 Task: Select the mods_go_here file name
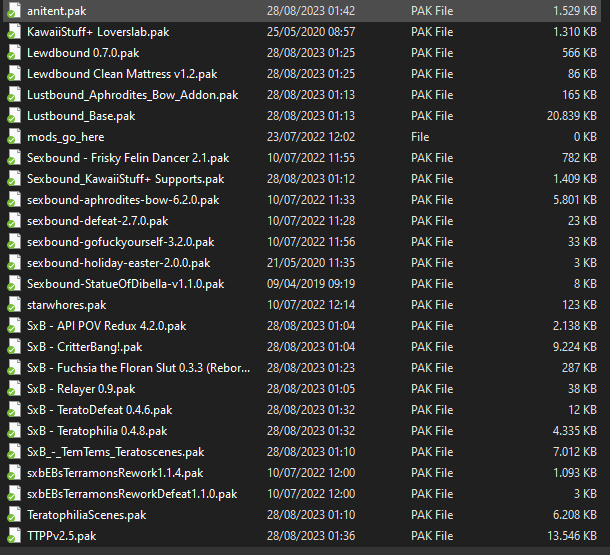65,137
